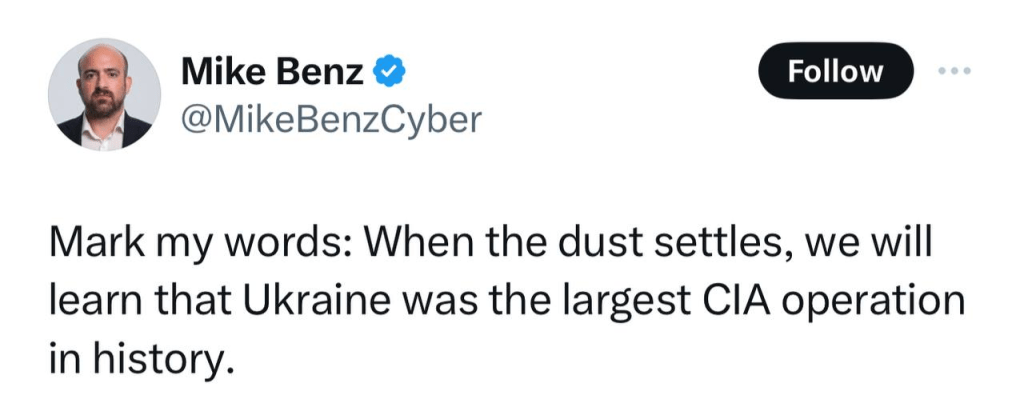The image size is (1024, 407).
Task: Click the display name Mike Benz
Action: tap(273, 70)
